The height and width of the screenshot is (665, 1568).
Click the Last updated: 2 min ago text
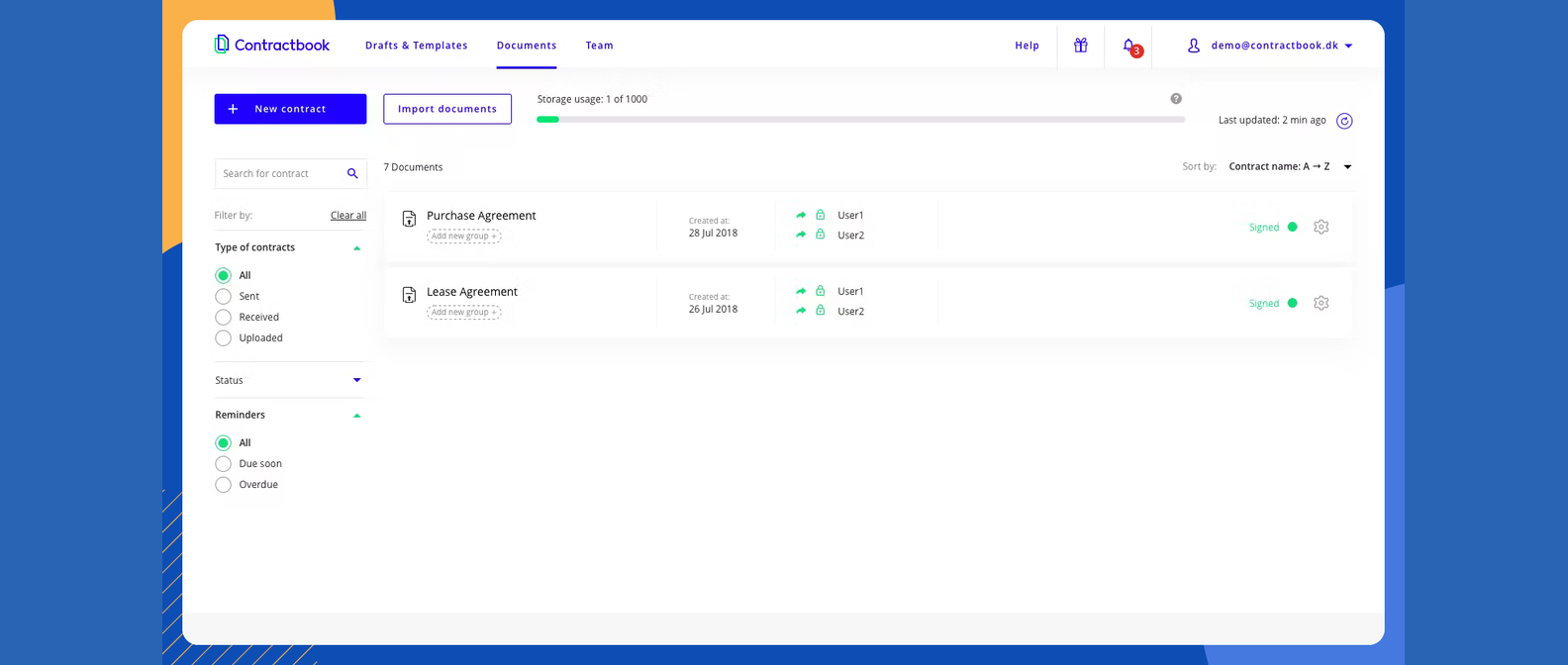[x=1272, y=120]
